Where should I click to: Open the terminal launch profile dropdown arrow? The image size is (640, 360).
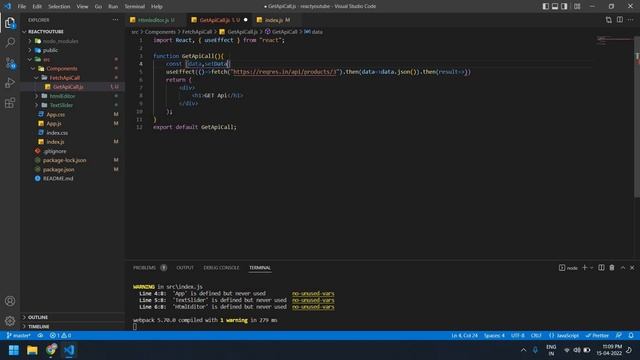(591, 268)
